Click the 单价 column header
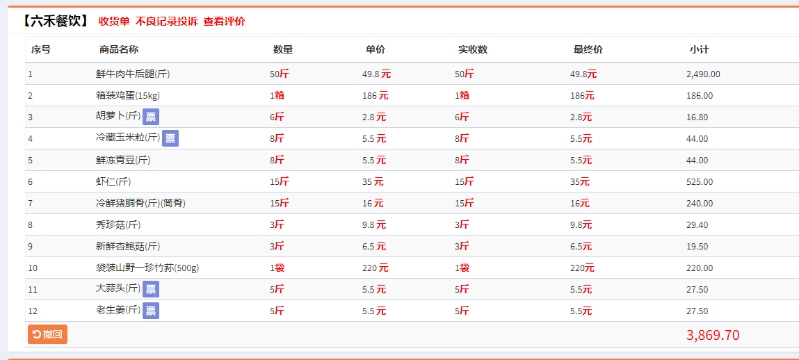 (375, 49)
